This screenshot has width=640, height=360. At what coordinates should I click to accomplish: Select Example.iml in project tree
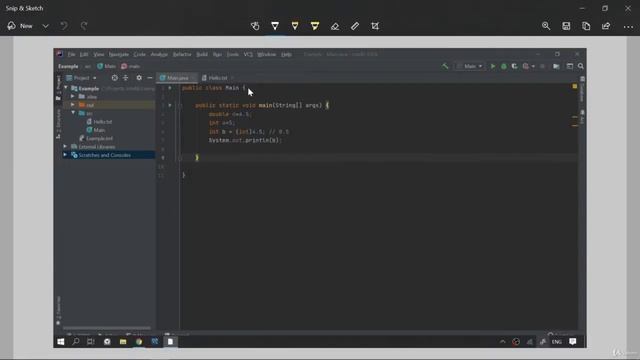pos(96,138)
